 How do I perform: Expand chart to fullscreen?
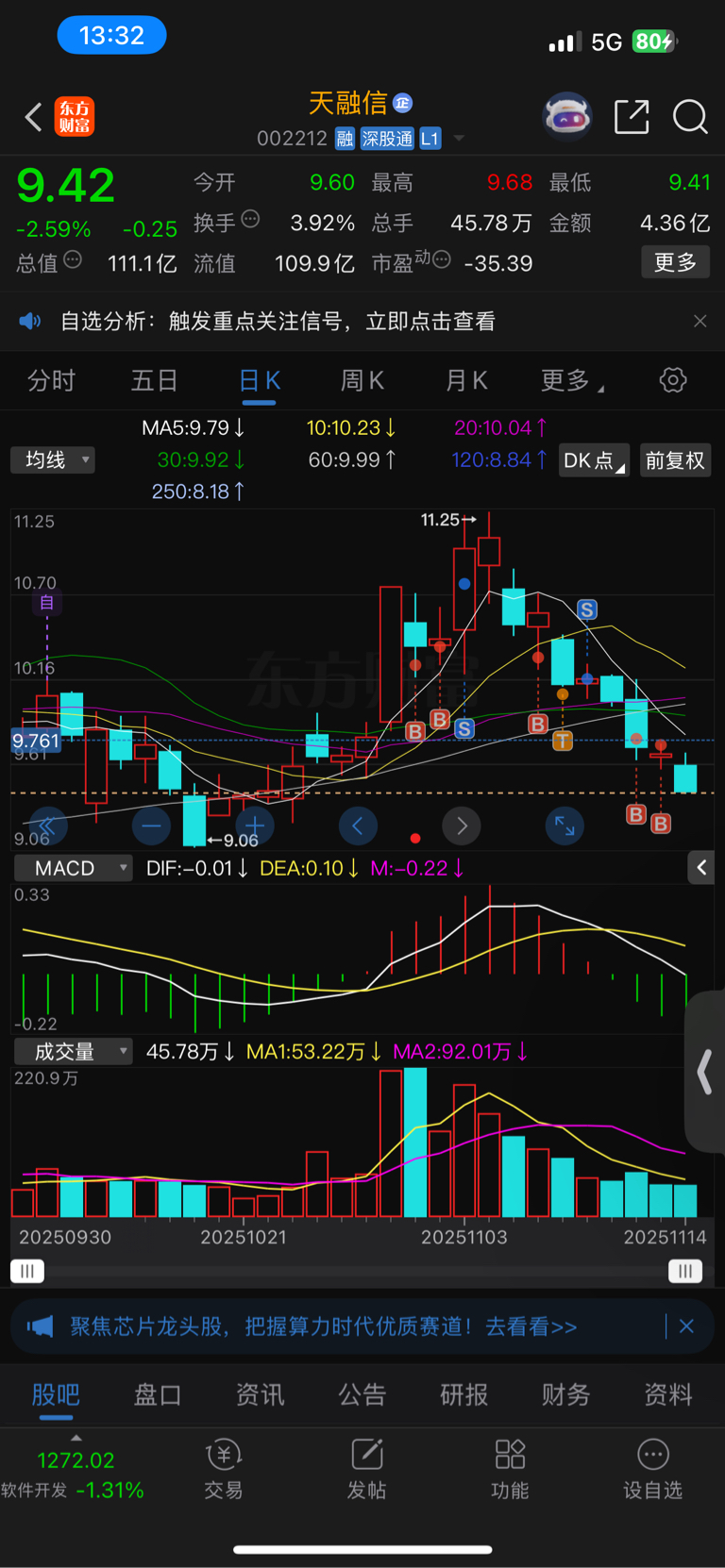(x=565, y=826)
